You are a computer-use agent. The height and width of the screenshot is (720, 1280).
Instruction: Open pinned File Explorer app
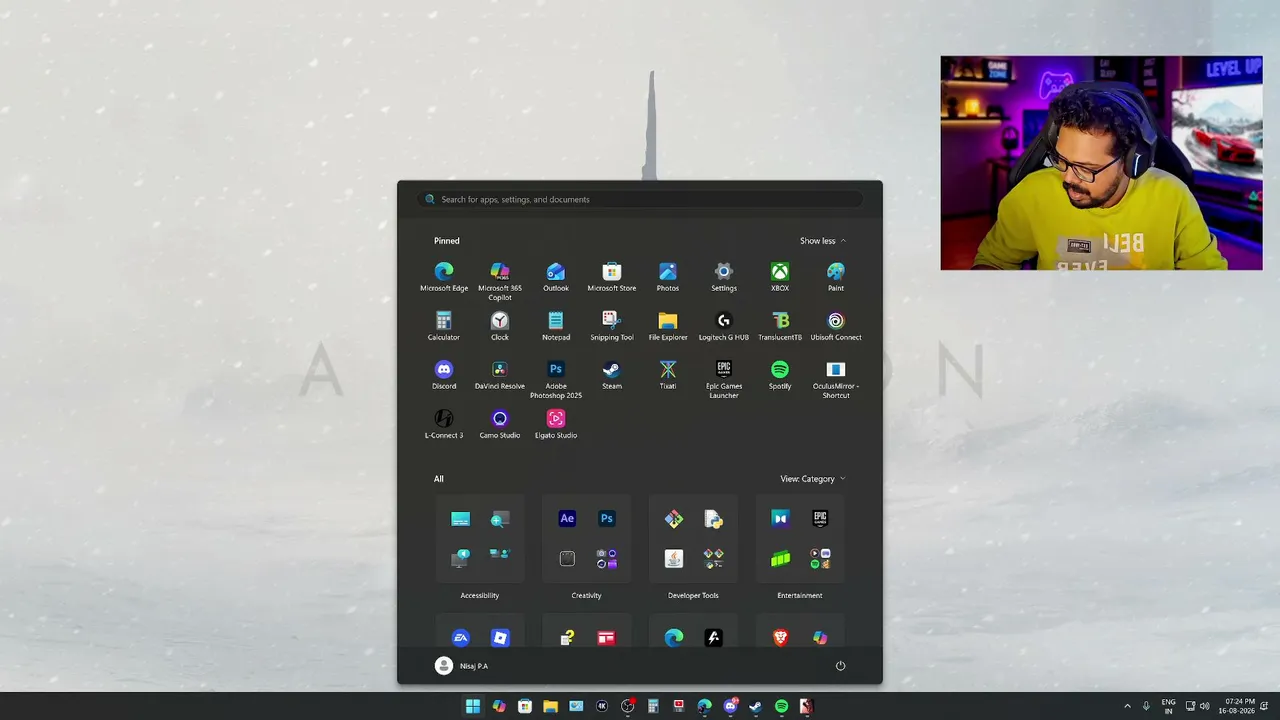pos(668,325)
